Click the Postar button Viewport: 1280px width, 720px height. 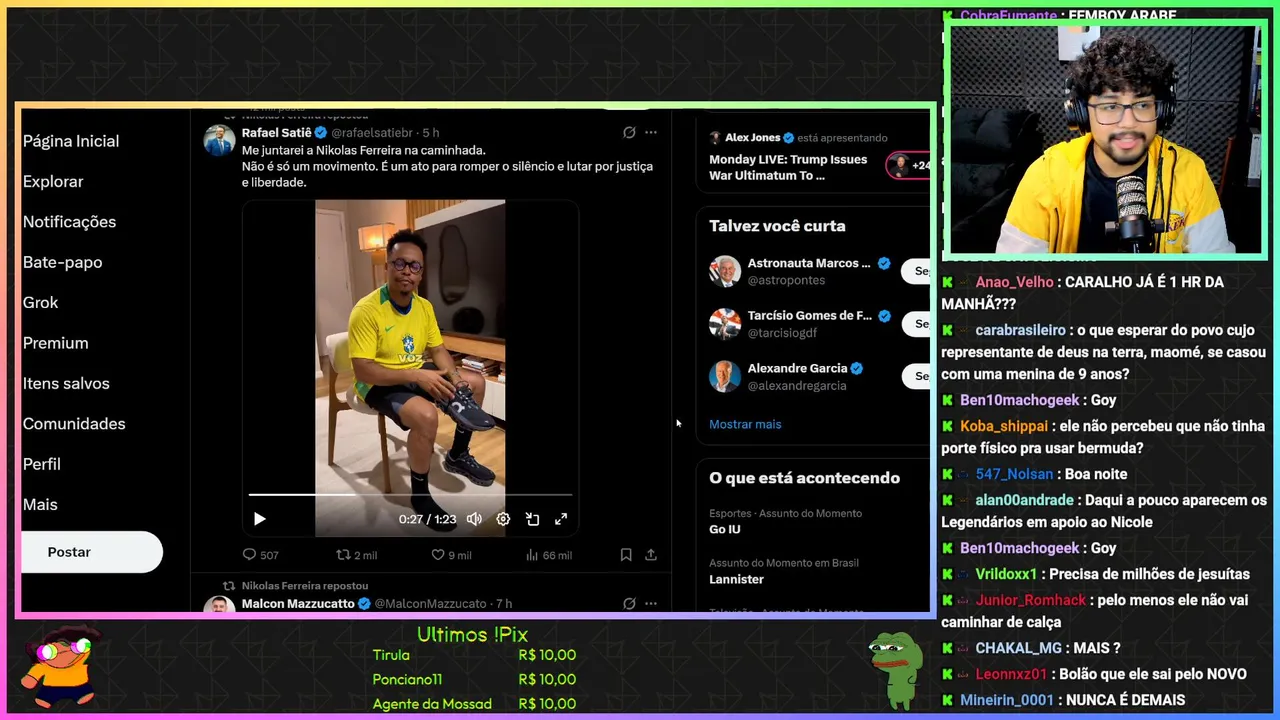tap(91, 552)
